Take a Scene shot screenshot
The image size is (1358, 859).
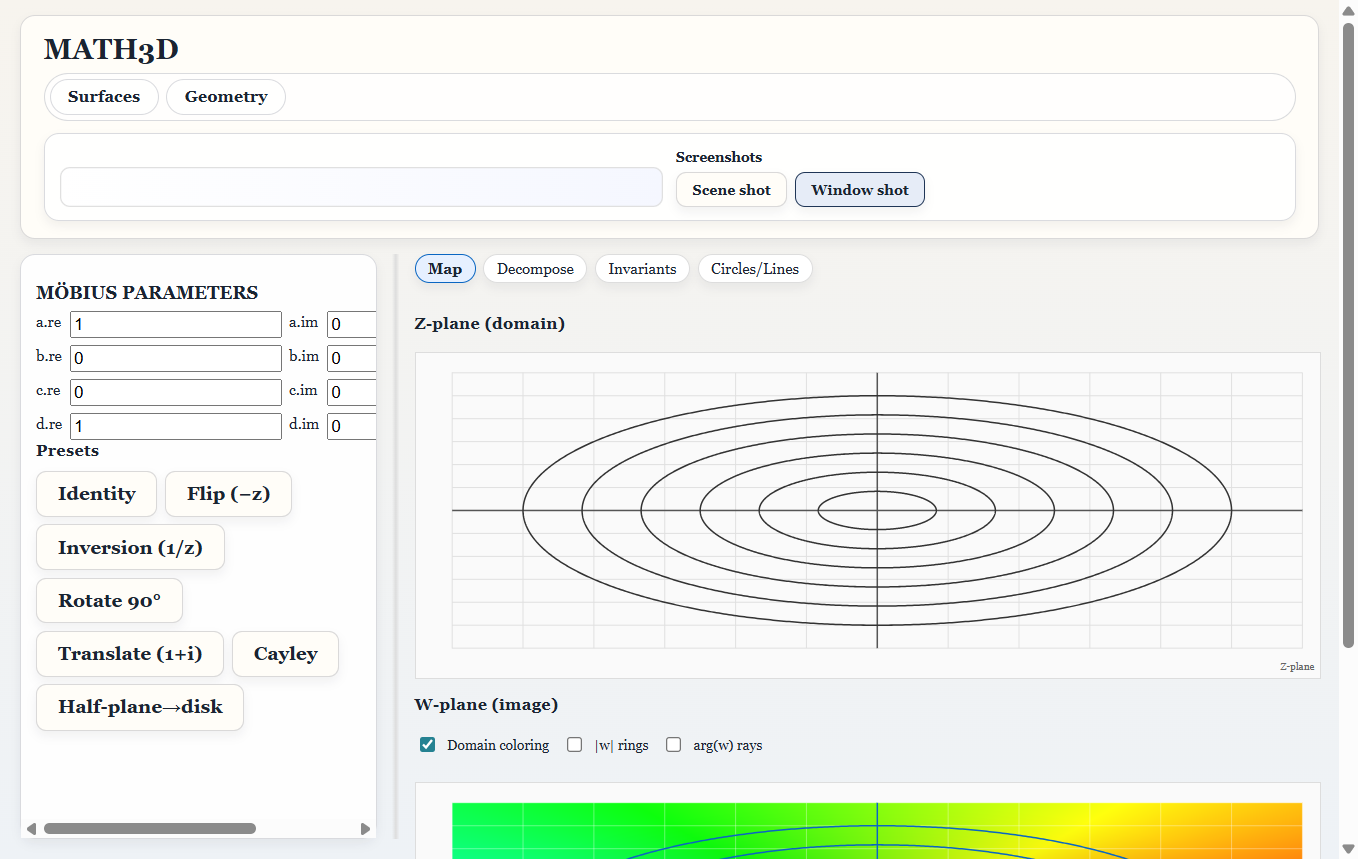(x=731, y=190)
